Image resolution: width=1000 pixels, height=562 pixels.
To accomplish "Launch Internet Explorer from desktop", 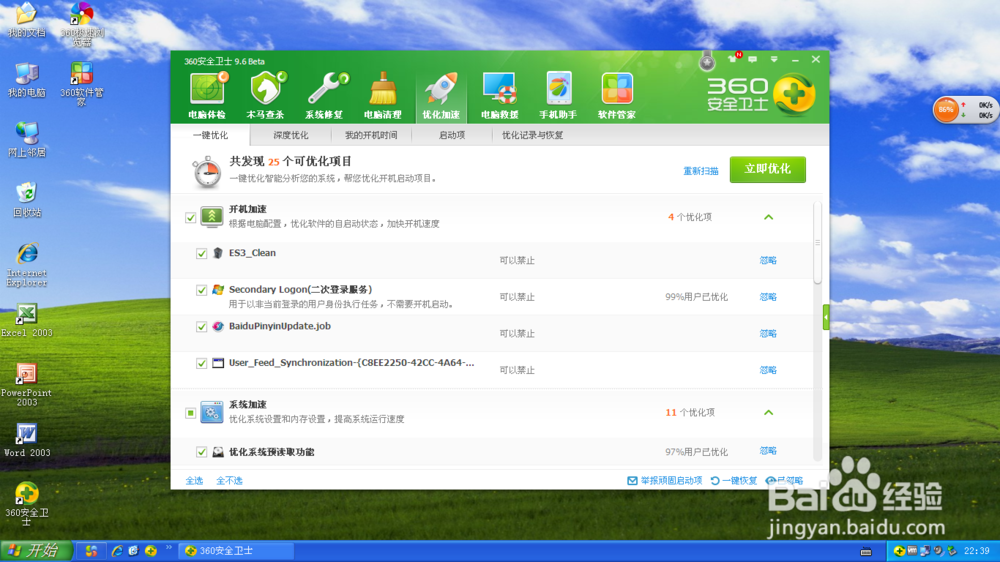I will [26, 264].
